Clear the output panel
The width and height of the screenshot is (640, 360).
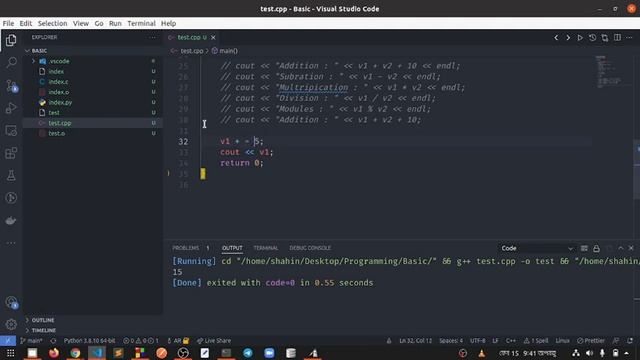pyautogui.click(x=584, y=248)
